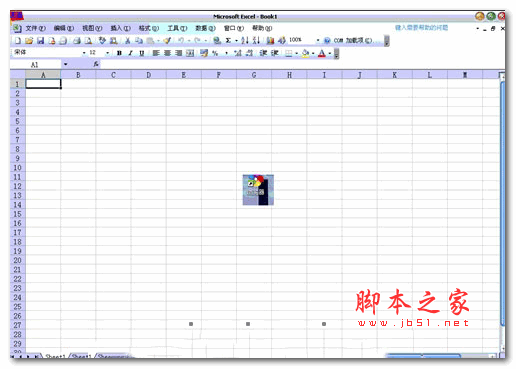This screenshot has width=516, height=369.
Task: Select column header G
Action: 254,75
